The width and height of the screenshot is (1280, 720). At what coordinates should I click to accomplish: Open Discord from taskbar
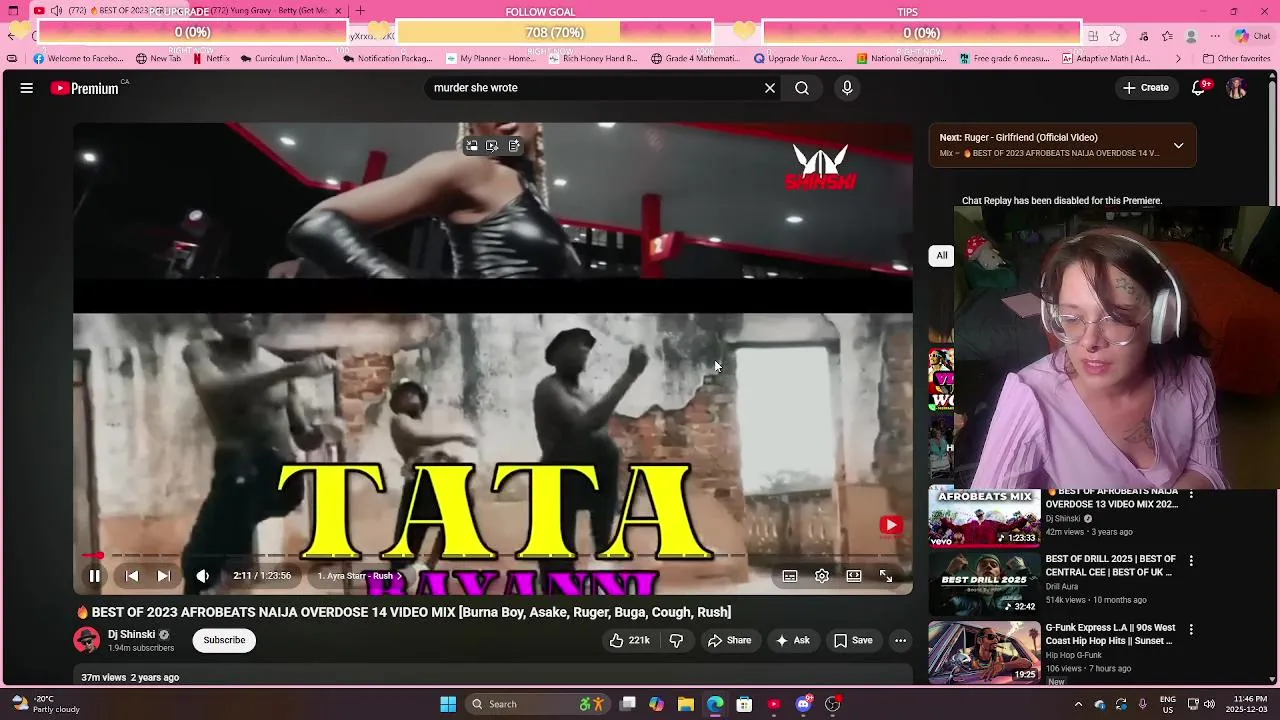803,704
